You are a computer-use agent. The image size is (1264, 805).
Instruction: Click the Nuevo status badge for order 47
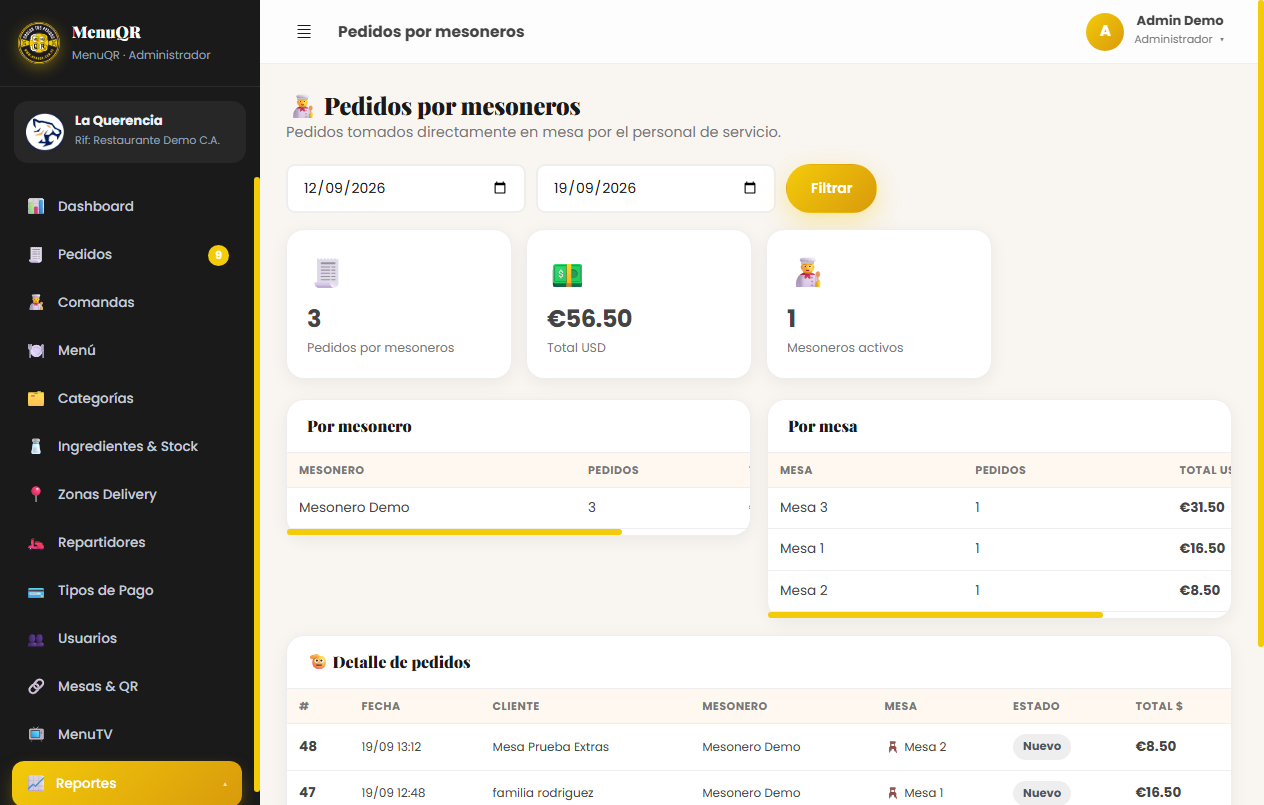pos(1042,793)
